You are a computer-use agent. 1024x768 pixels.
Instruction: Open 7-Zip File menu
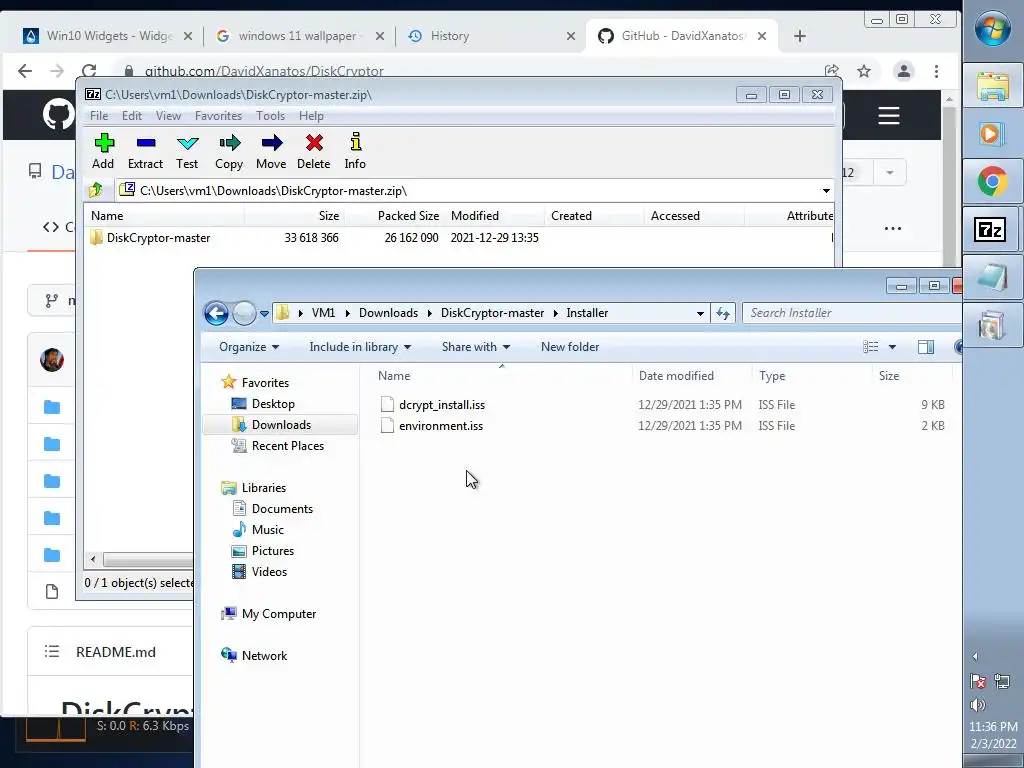coord(99,116)
